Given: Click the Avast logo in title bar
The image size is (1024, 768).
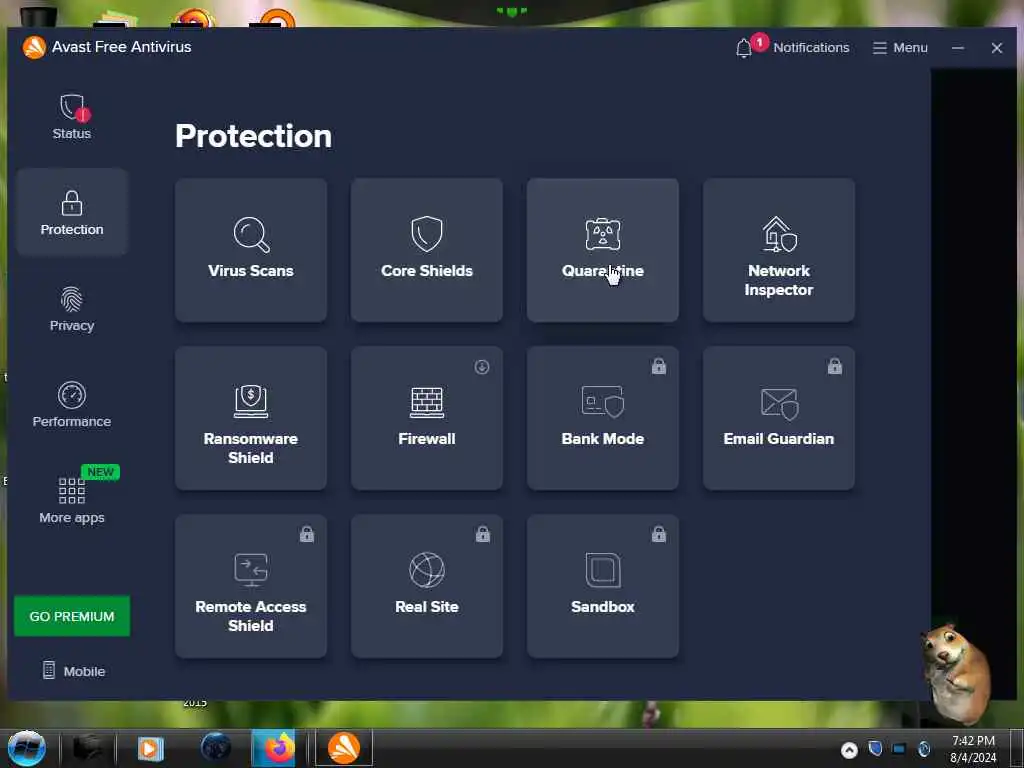Looking at the screenshot, I should [x=34, y=47].
